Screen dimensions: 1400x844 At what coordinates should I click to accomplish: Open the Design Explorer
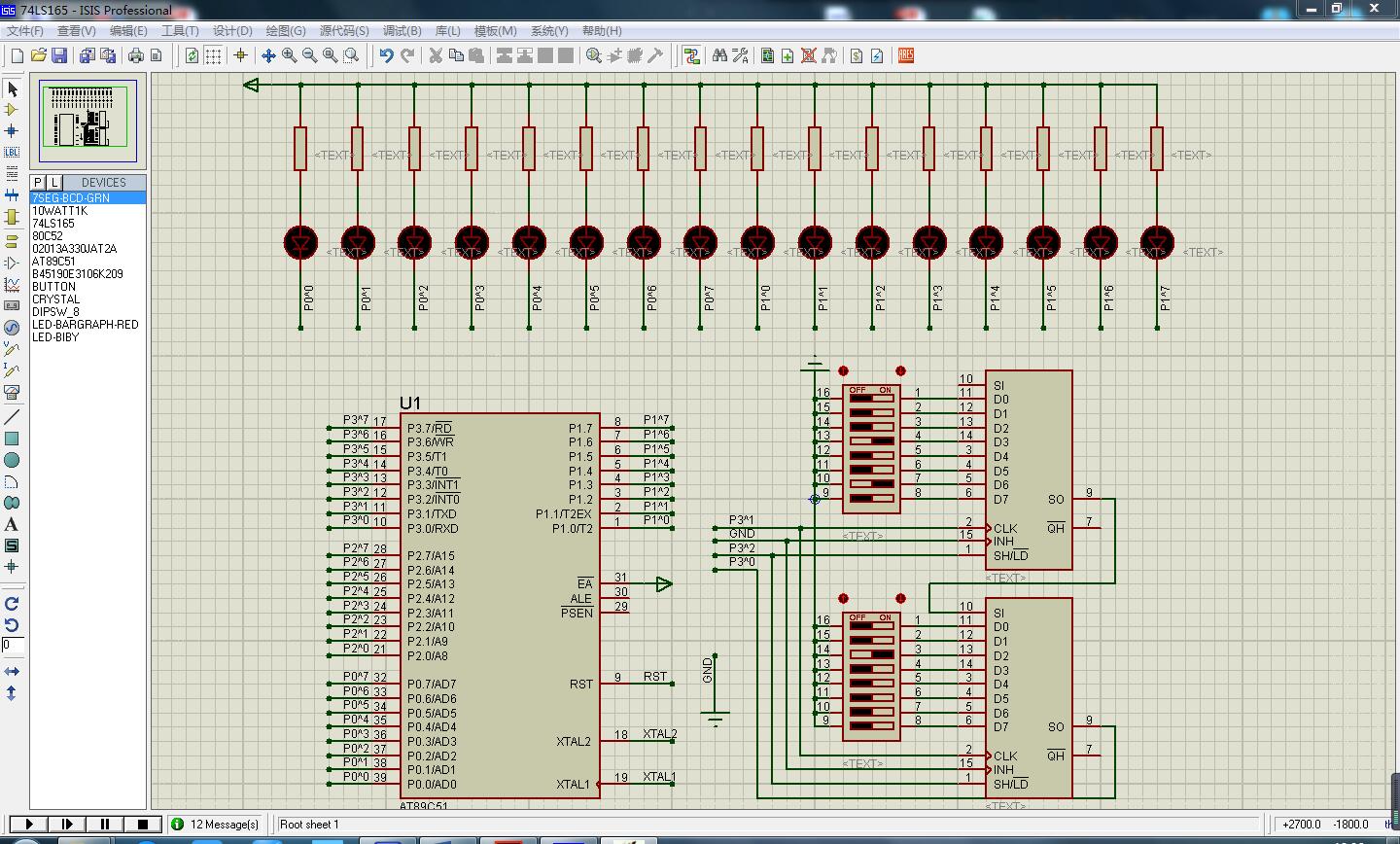[767, 55]
